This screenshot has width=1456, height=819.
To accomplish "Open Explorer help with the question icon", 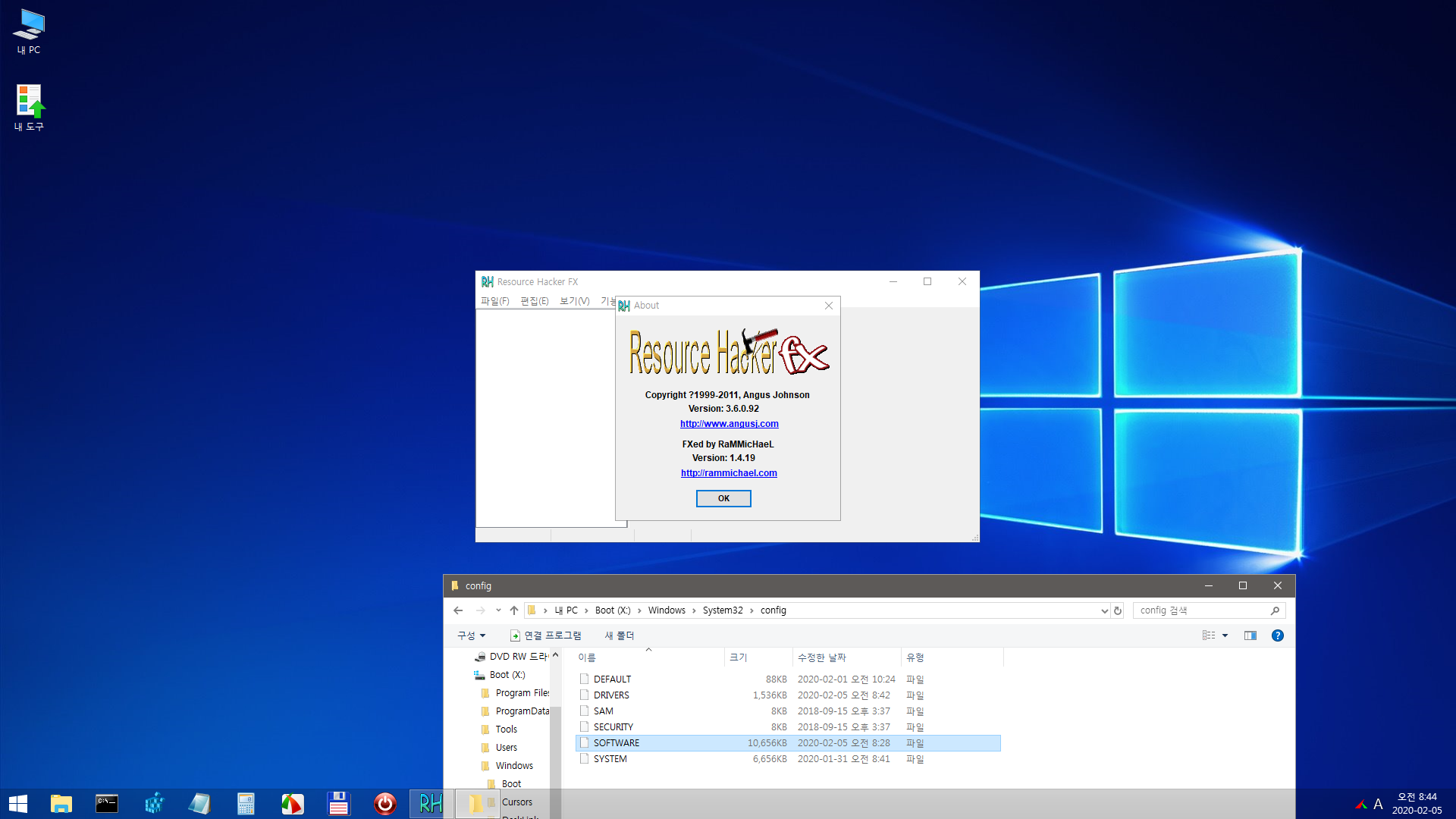I will click(x=1278, y=635).
